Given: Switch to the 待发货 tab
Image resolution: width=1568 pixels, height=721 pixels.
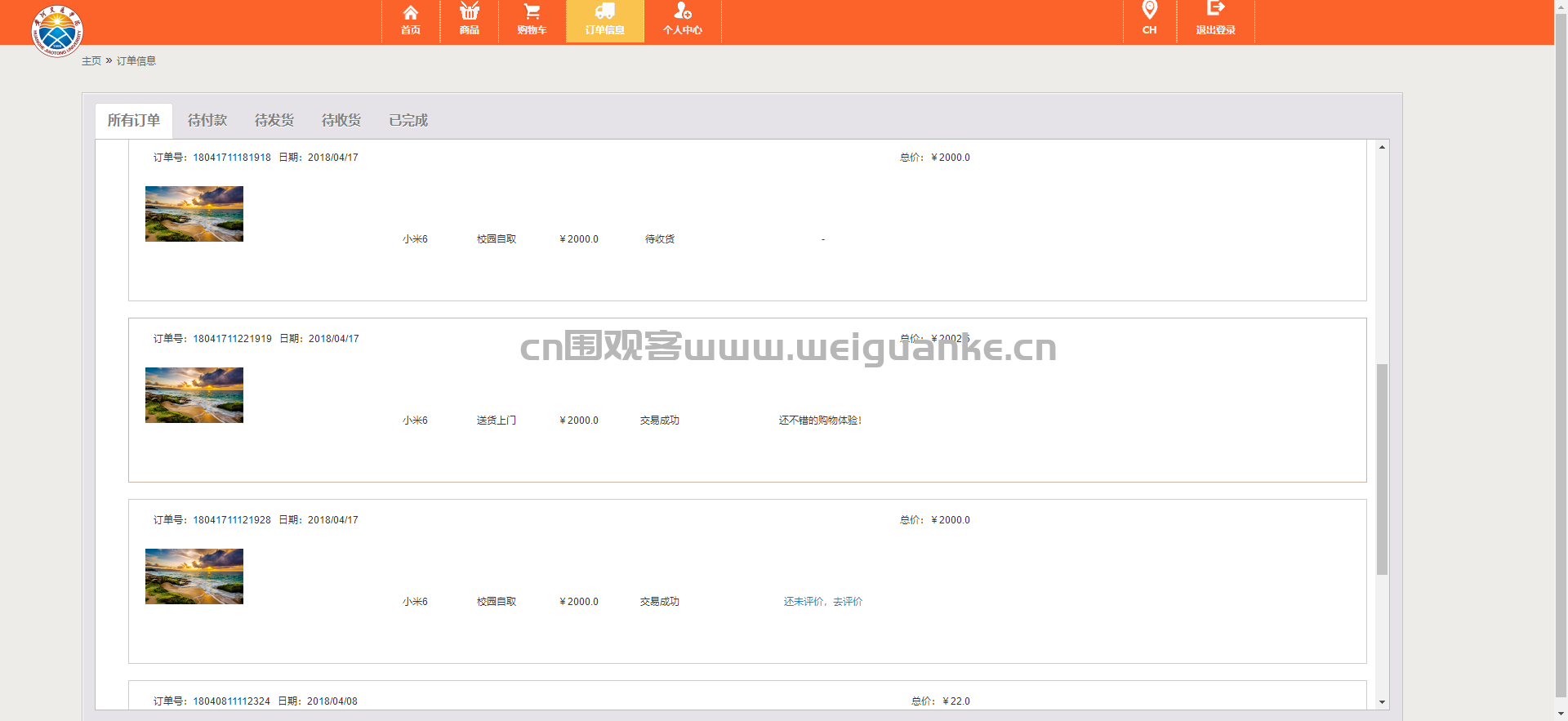Looking at the screenshot, I should pos(274,121).
